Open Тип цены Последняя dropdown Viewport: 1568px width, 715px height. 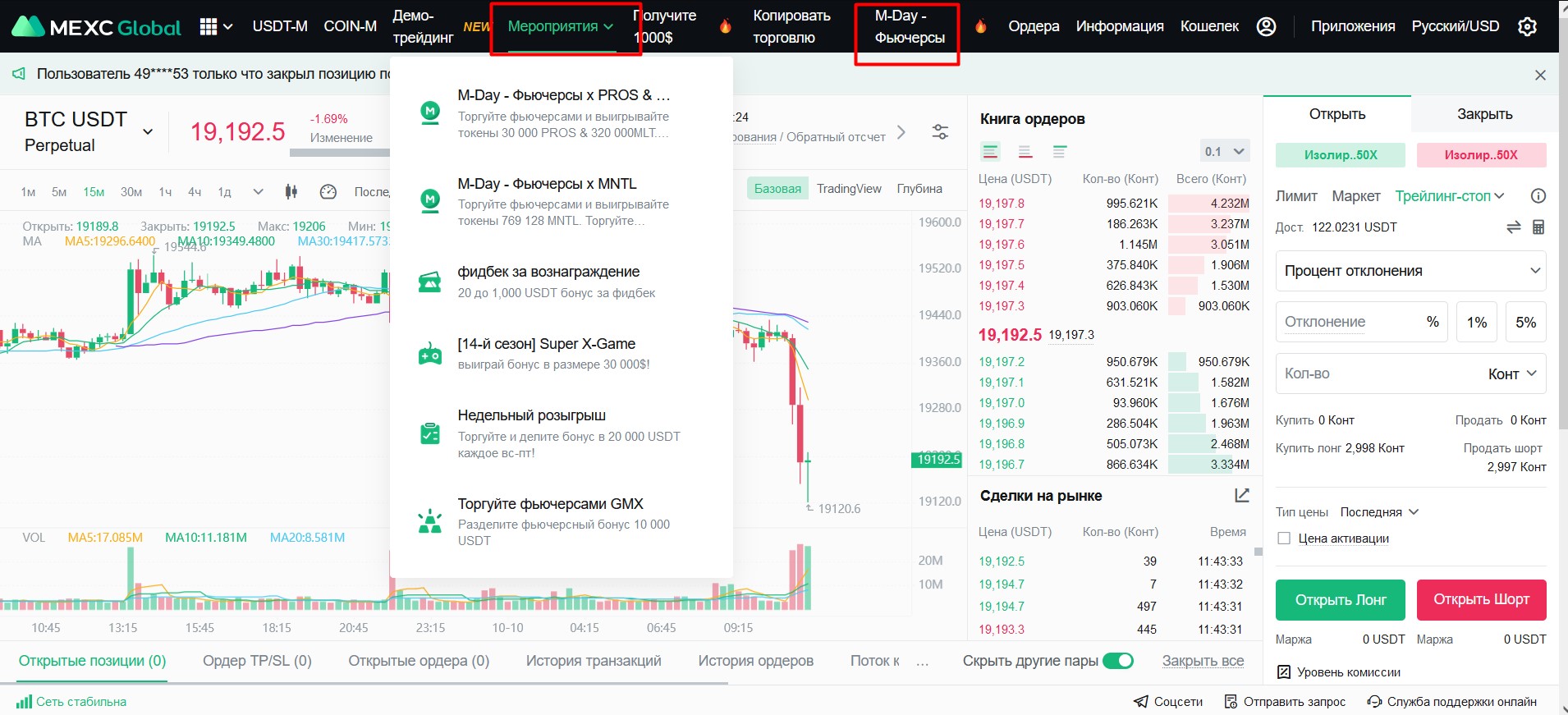coord(1379,512)
